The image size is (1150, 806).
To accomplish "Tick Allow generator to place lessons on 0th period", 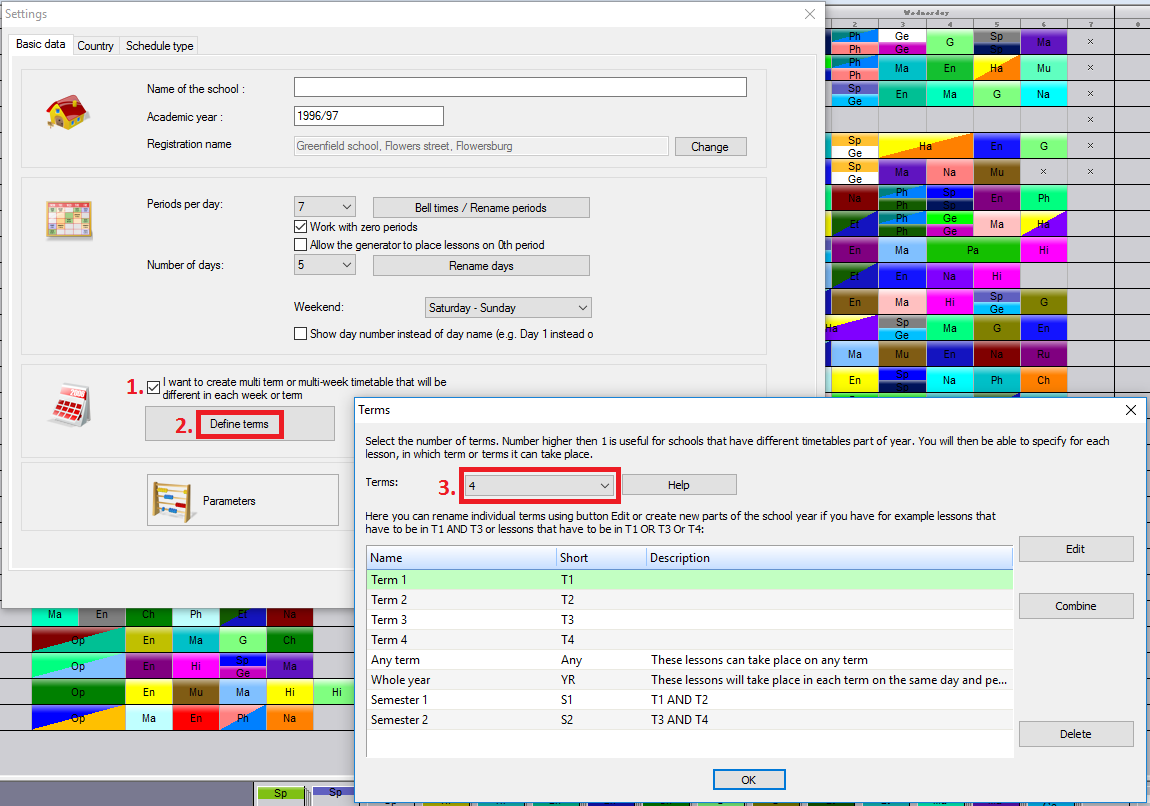I will click(x=301, y=245).
